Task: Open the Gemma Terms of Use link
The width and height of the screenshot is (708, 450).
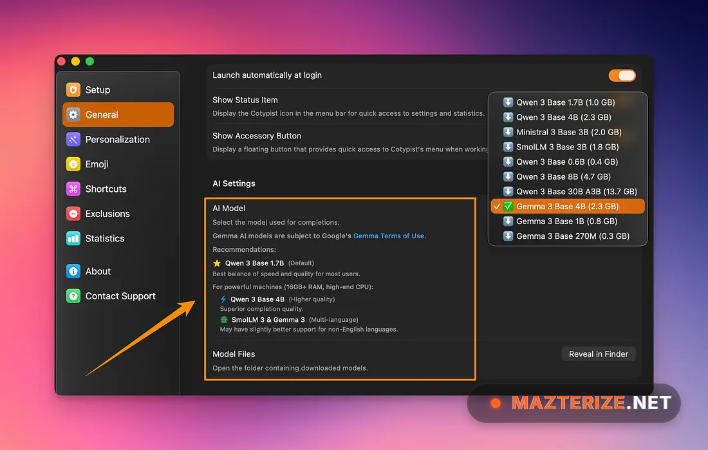Action: pos(388,236)
